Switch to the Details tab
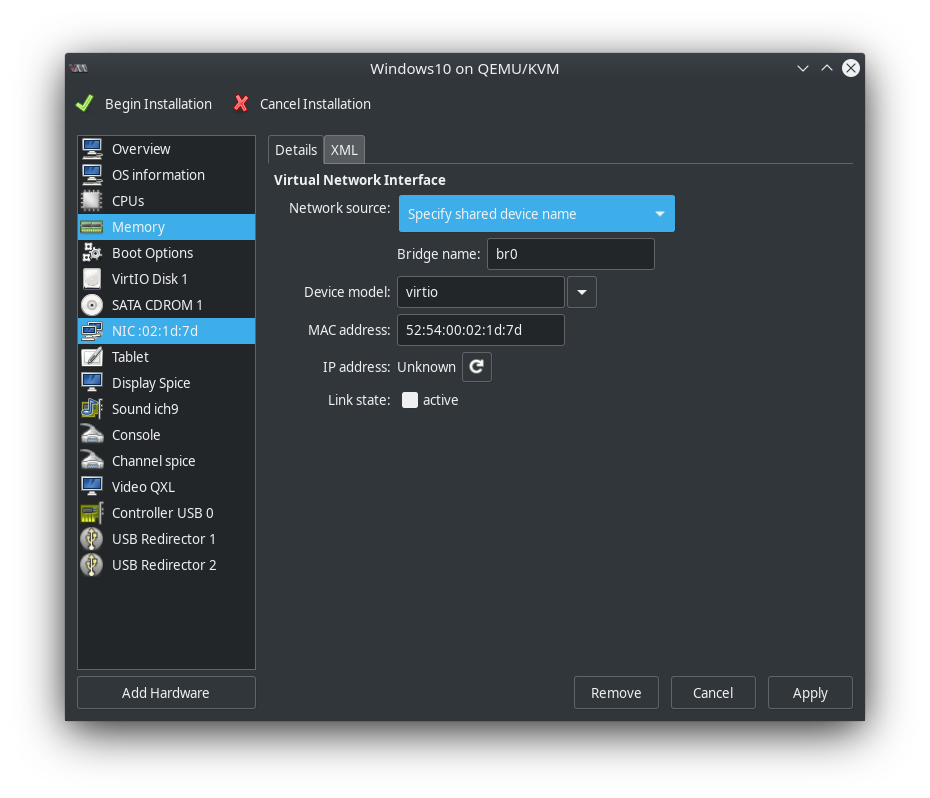930x798 pixels. click(296, 150)
